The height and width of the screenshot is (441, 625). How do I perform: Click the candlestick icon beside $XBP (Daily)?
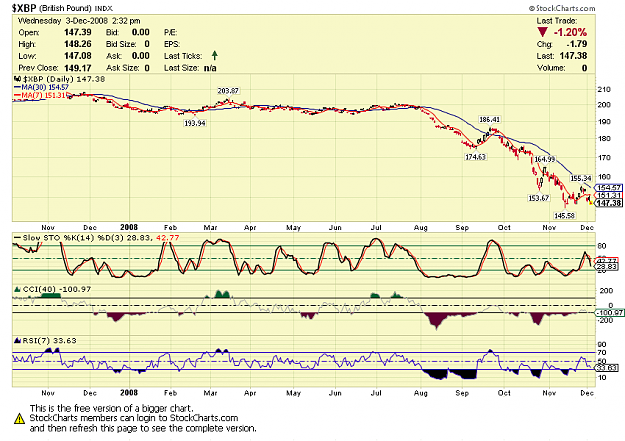18,79
